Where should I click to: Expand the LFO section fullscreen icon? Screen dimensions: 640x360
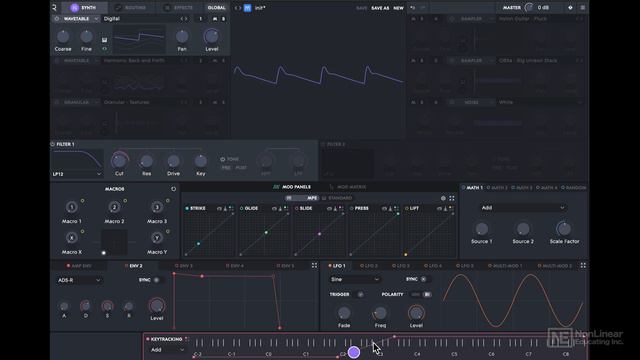point(583,265)
